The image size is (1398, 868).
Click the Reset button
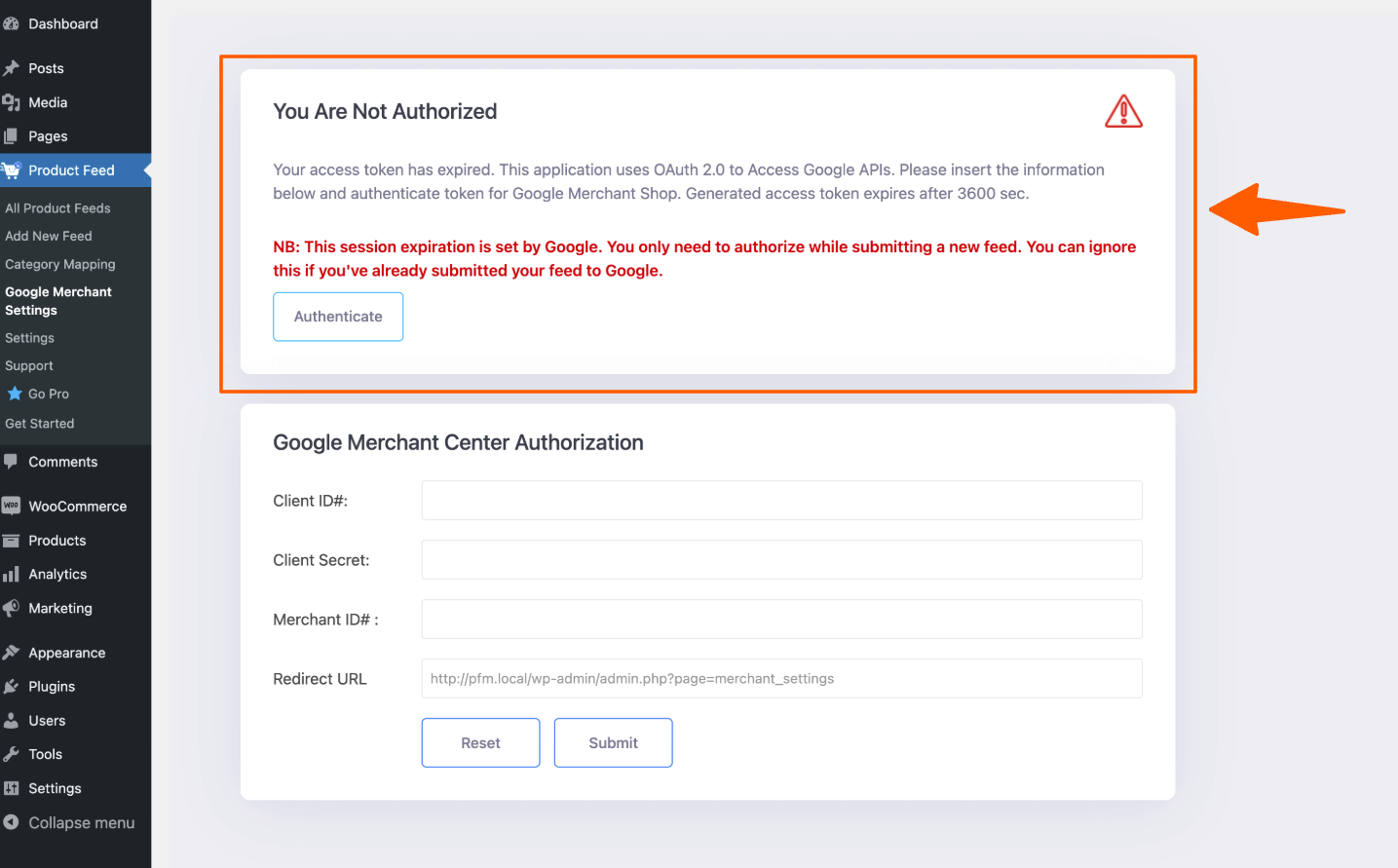pyautogui.click(x=480, y=742)
